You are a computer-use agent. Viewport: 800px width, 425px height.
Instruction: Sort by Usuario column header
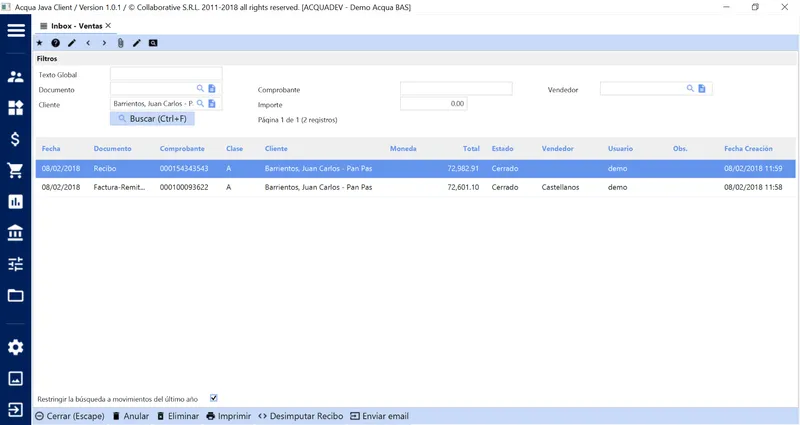[620, 148]
